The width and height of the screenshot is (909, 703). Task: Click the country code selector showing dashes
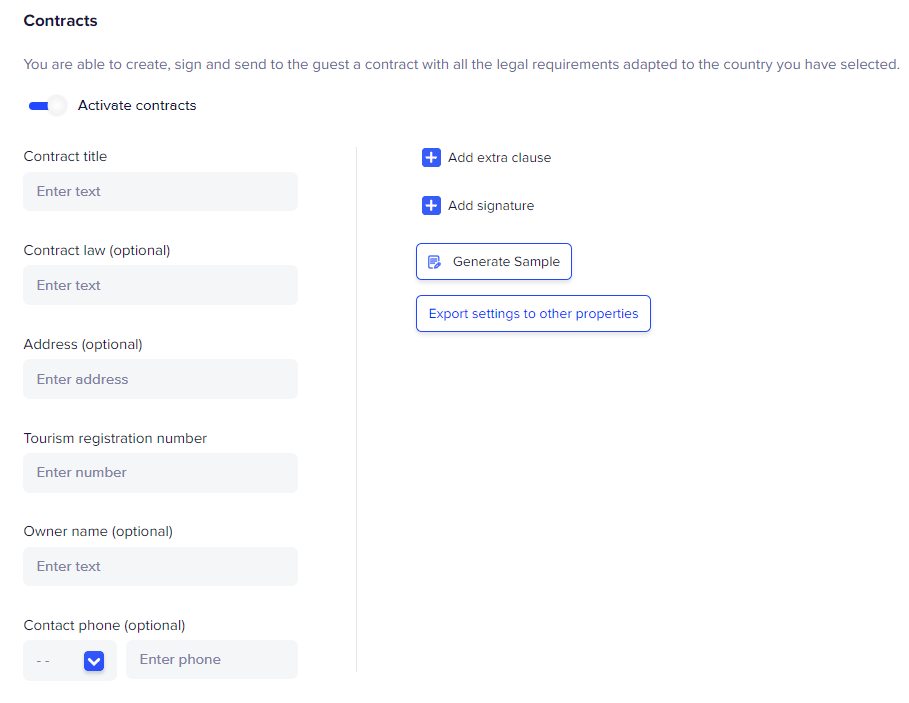70,660
